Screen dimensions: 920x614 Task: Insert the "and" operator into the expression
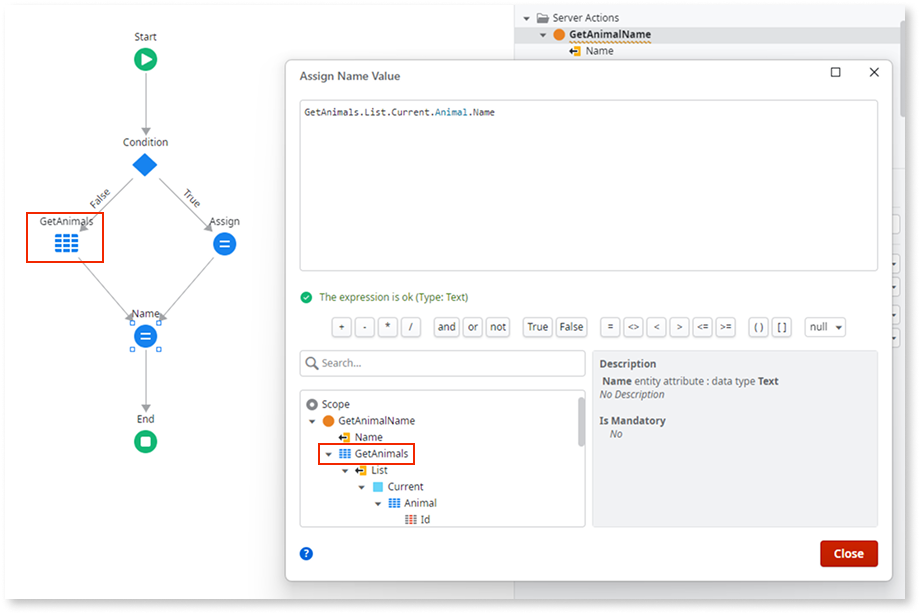(446, 327)
